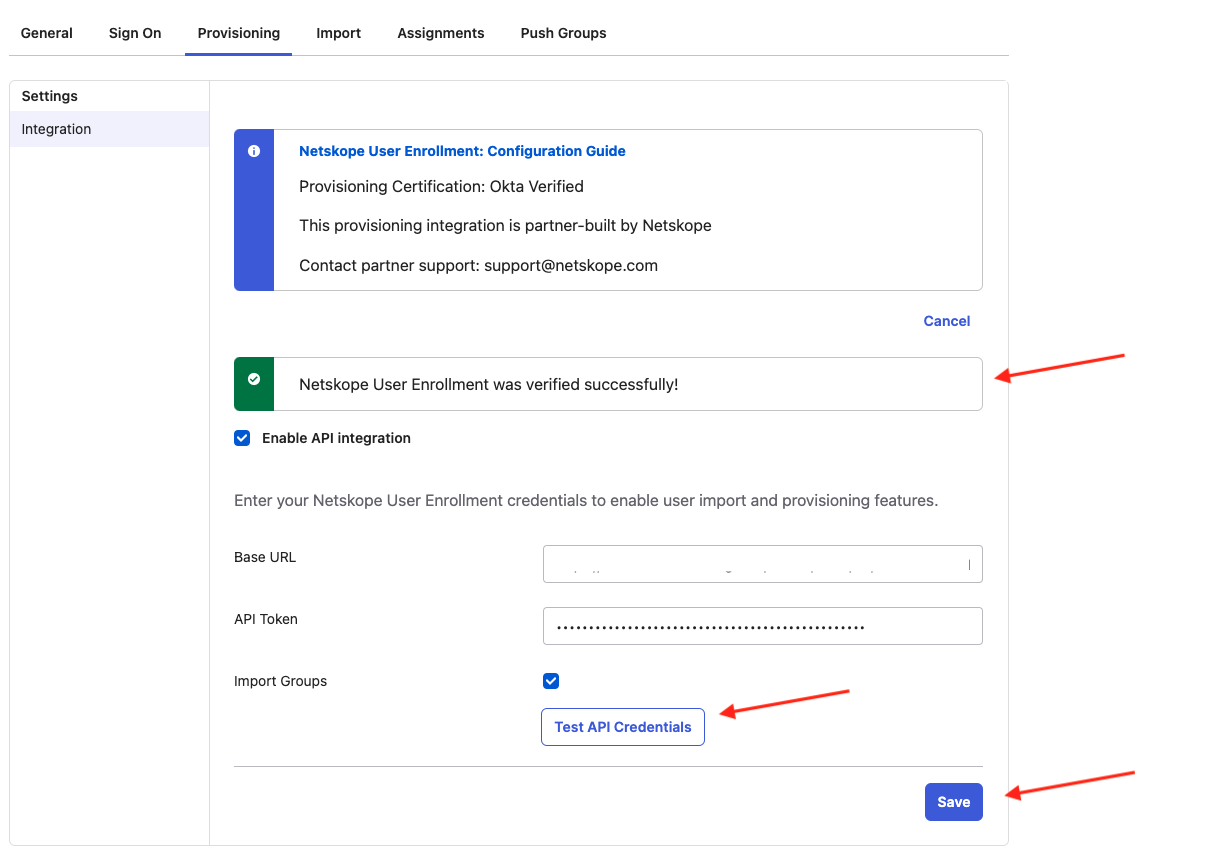The image size is (1224, 851).
Task: Click the 'Enter your Netskope User Enrollment credentials' text
Action: (x=586, y=500)
